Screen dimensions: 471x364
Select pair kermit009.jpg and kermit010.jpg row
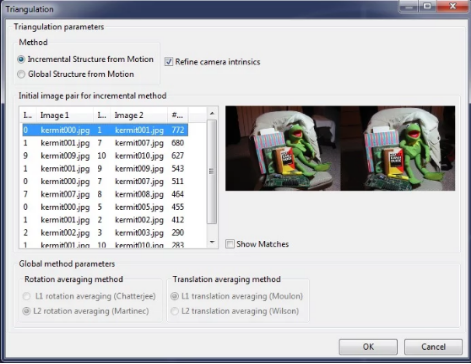(x=105, y=156)
